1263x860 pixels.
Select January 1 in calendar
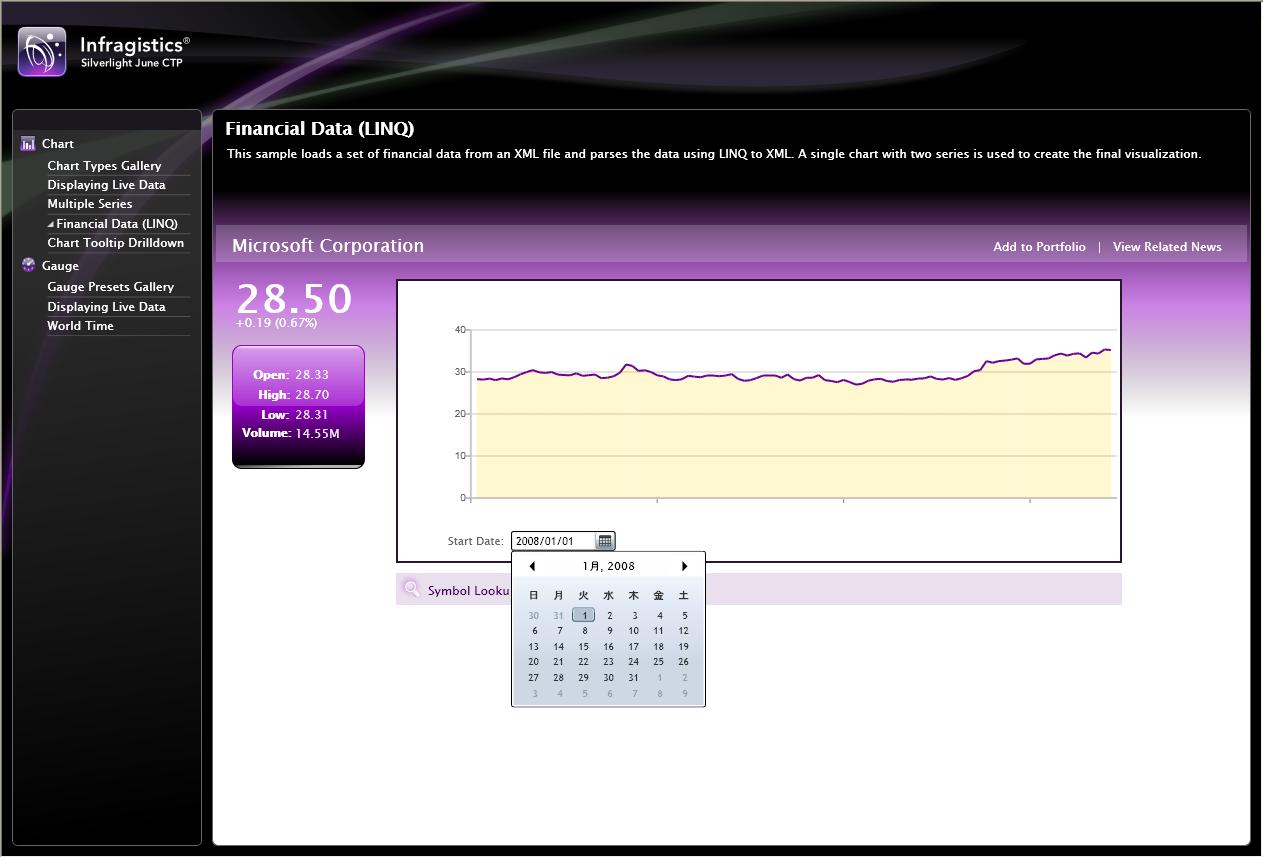pyautogui.click(x=584, y=616)
